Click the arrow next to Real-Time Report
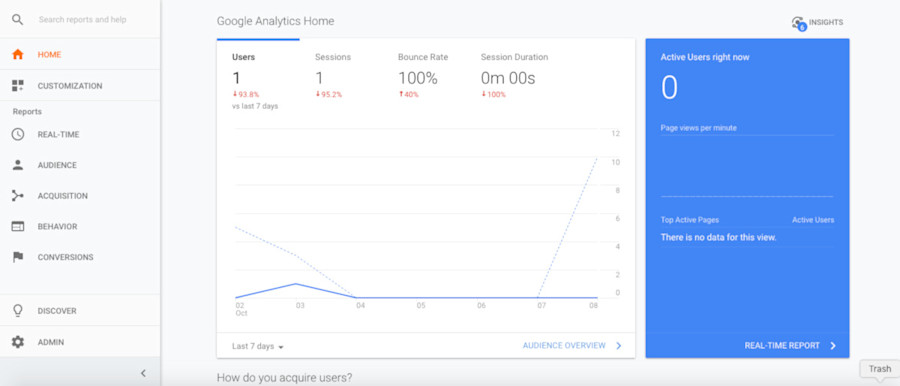Image resolution: width=900 pixels, height=386 pixels. [833, 346]
